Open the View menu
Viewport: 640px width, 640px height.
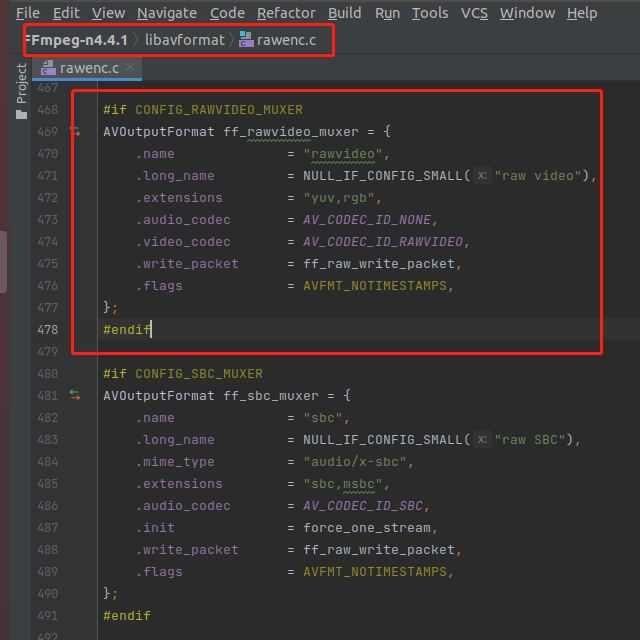(x=108, y=13)
